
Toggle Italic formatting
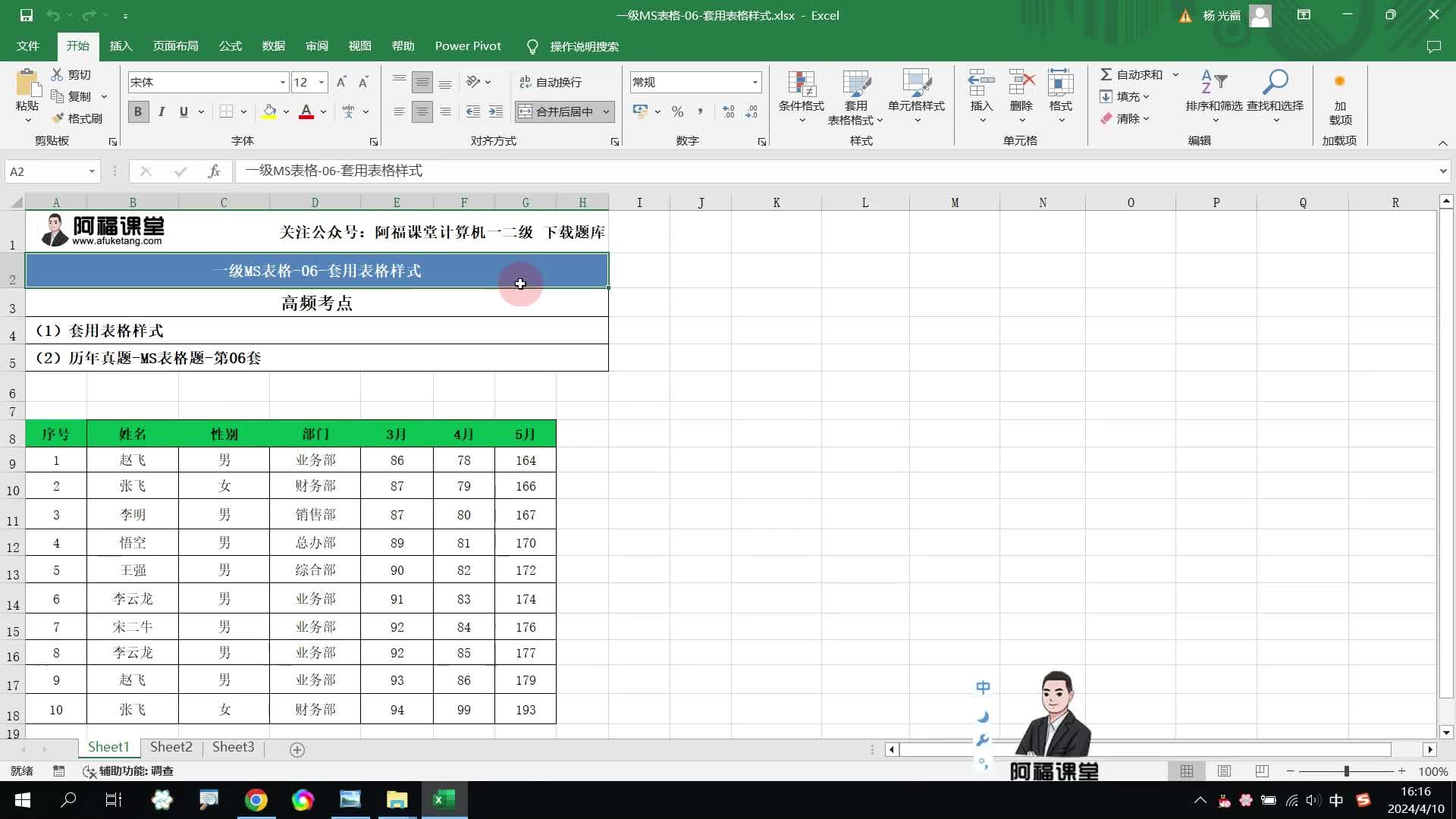coord(162,111)
